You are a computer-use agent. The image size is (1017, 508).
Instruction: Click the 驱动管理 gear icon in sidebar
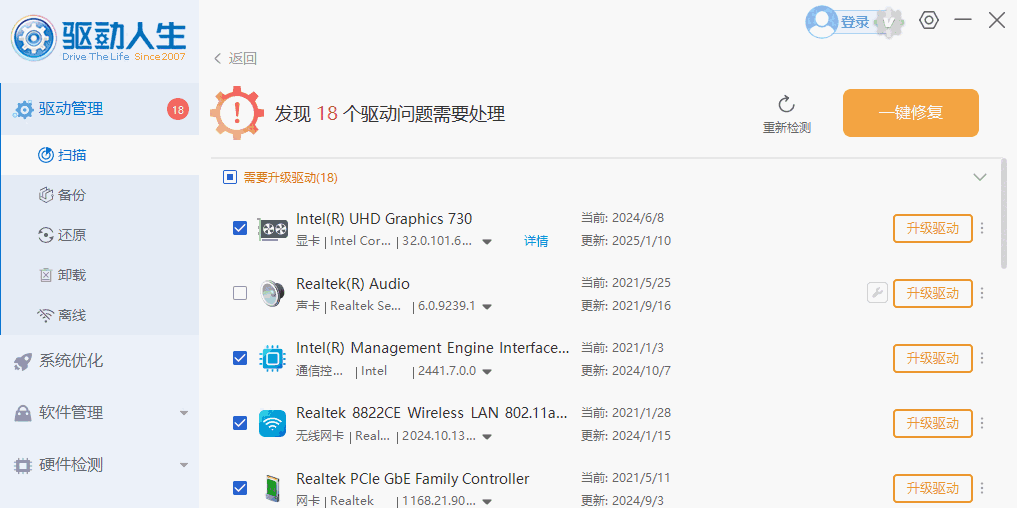24,110
